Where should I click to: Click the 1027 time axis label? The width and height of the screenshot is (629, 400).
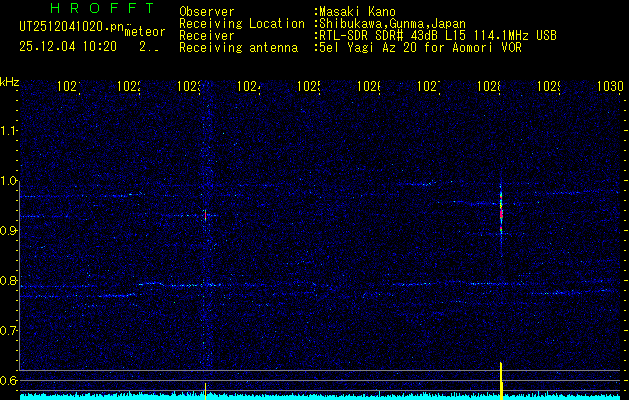point(429,87)
